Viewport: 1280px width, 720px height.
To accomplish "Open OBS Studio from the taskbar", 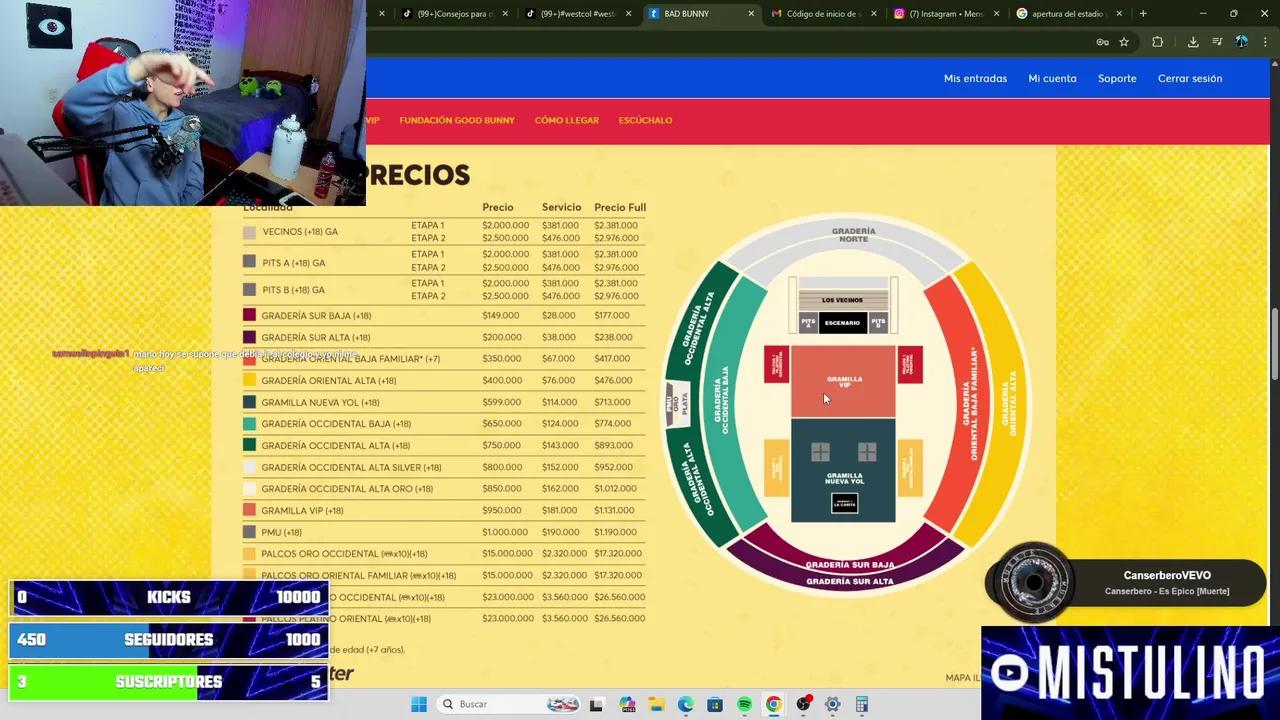I will click(x=803, y=705).
